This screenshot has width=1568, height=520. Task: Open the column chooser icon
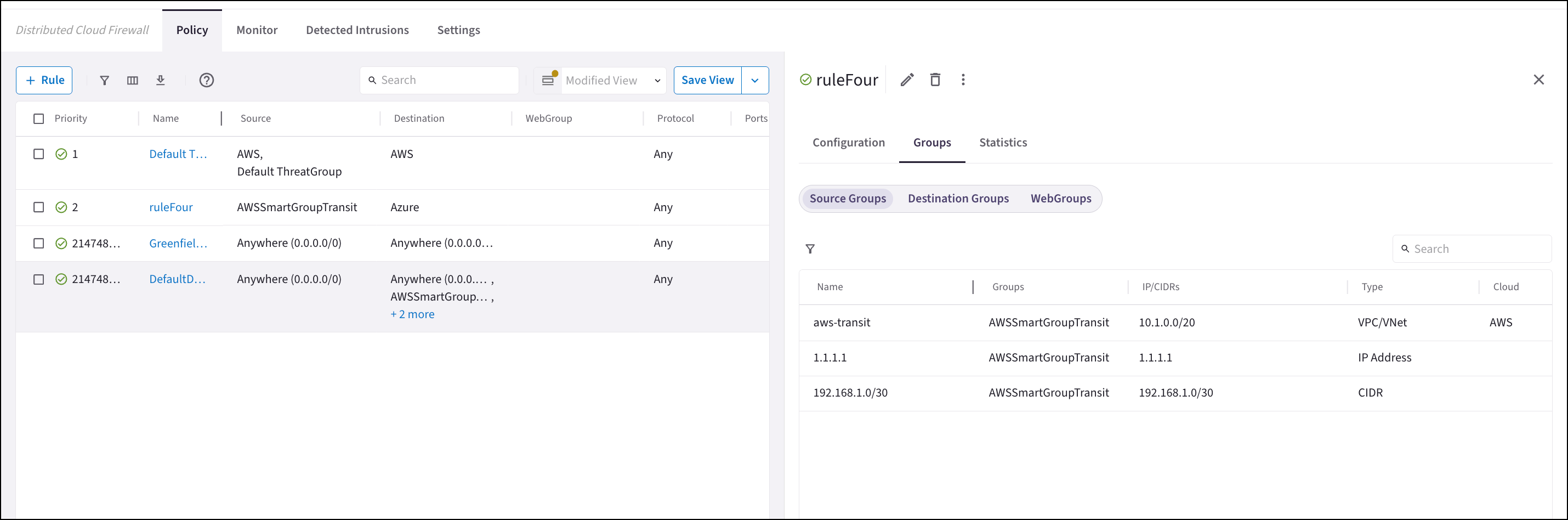(133, 81)
